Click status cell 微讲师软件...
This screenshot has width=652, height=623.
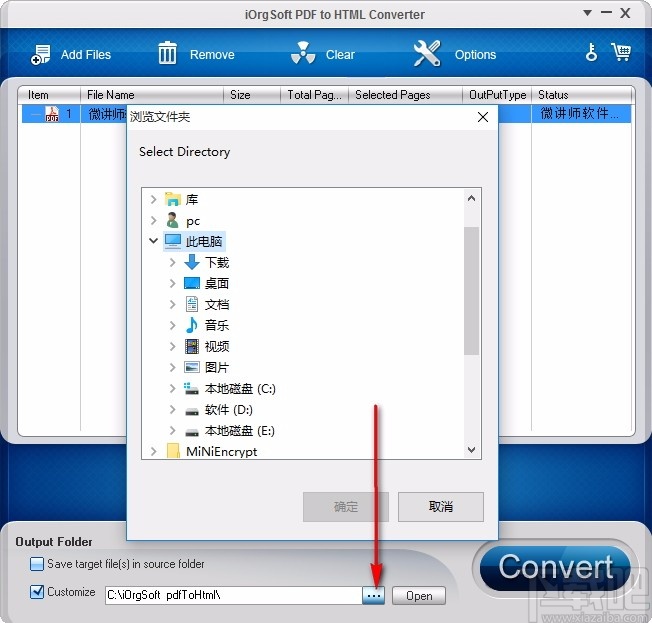pyautogui.click(x=581, y=114)
